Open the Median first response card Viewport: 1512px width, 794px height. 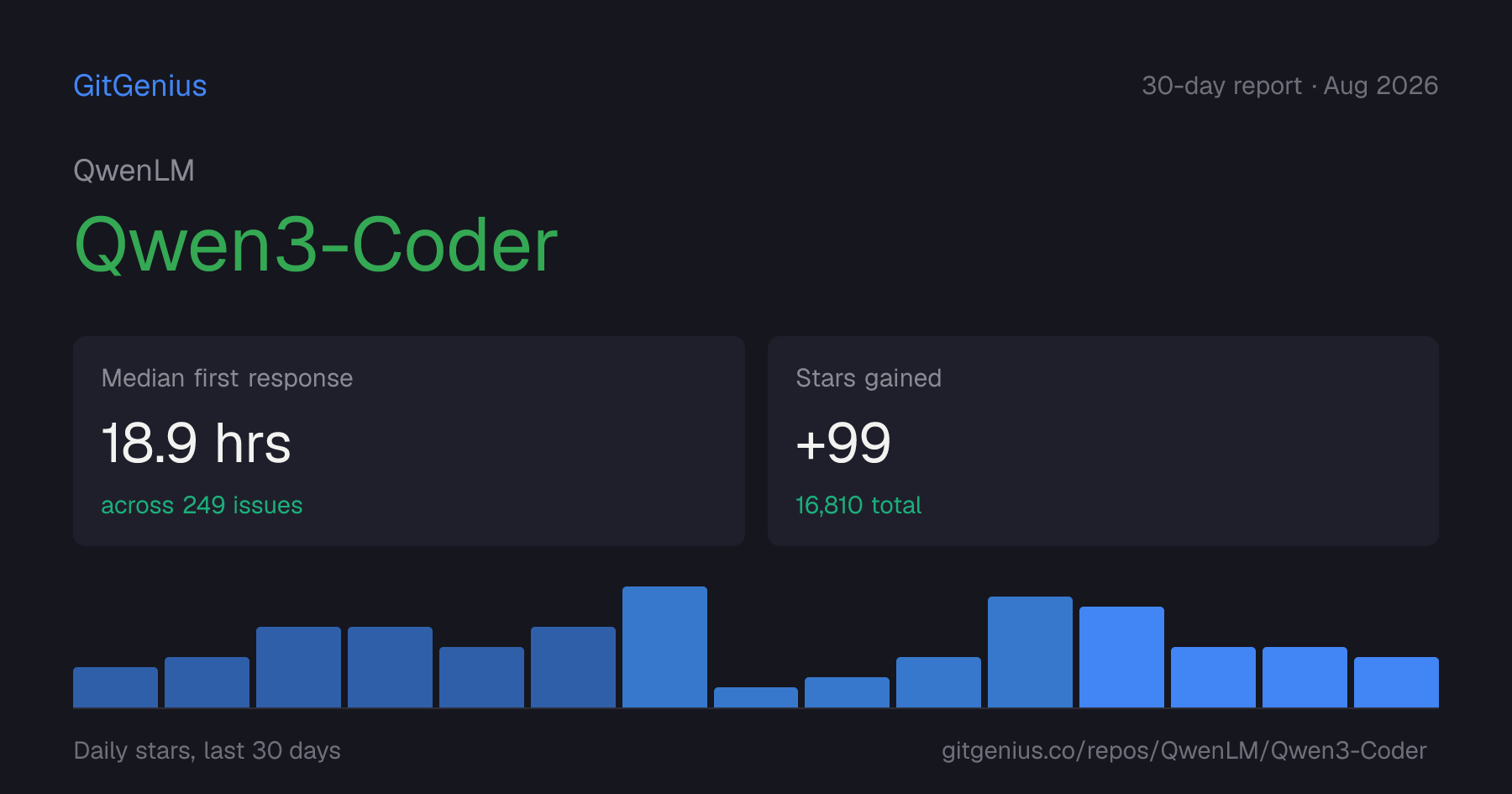coord(409,441)
